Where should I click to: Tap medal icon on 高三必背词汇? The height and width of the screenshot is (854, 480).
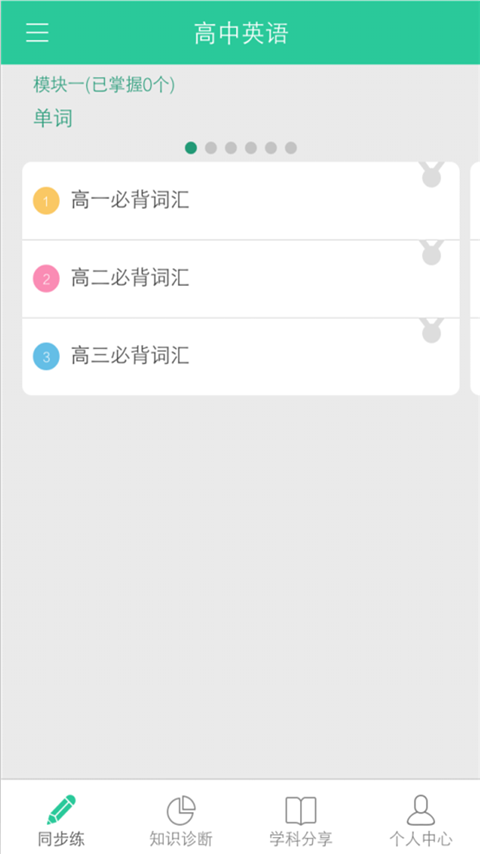click(432, 331)
